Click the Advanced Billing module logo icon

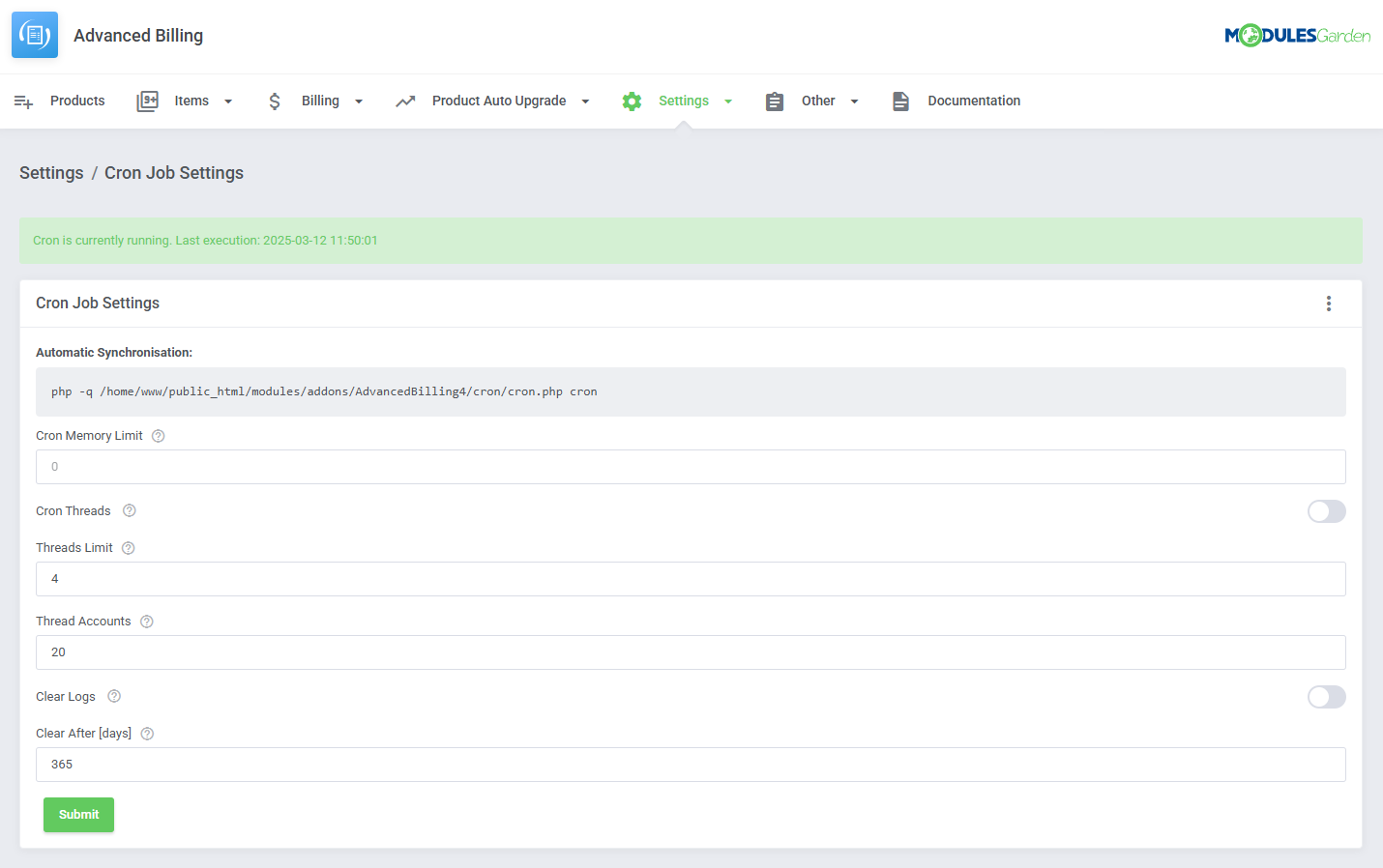[x=34, y=34]
